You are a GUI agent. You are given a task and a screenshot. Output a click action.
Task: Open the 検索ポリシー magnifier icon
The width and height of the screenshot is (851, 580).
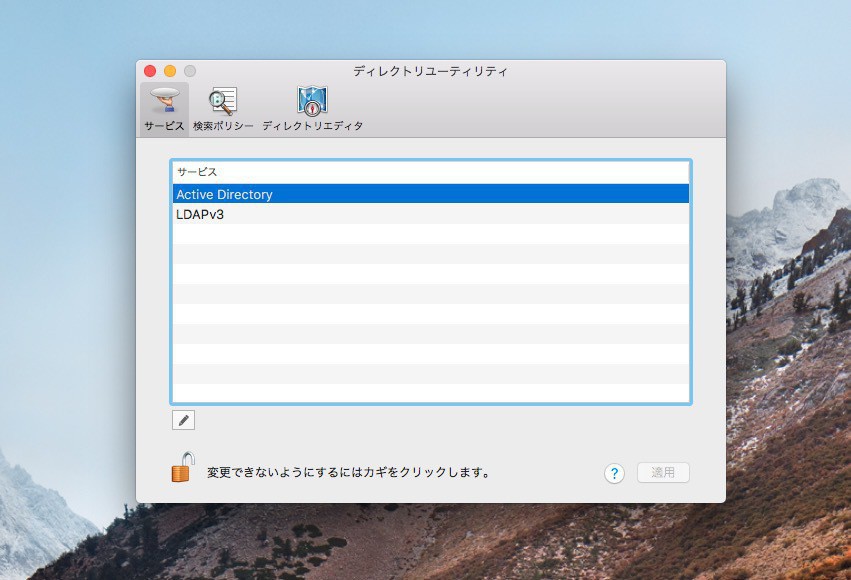[222, 101]
